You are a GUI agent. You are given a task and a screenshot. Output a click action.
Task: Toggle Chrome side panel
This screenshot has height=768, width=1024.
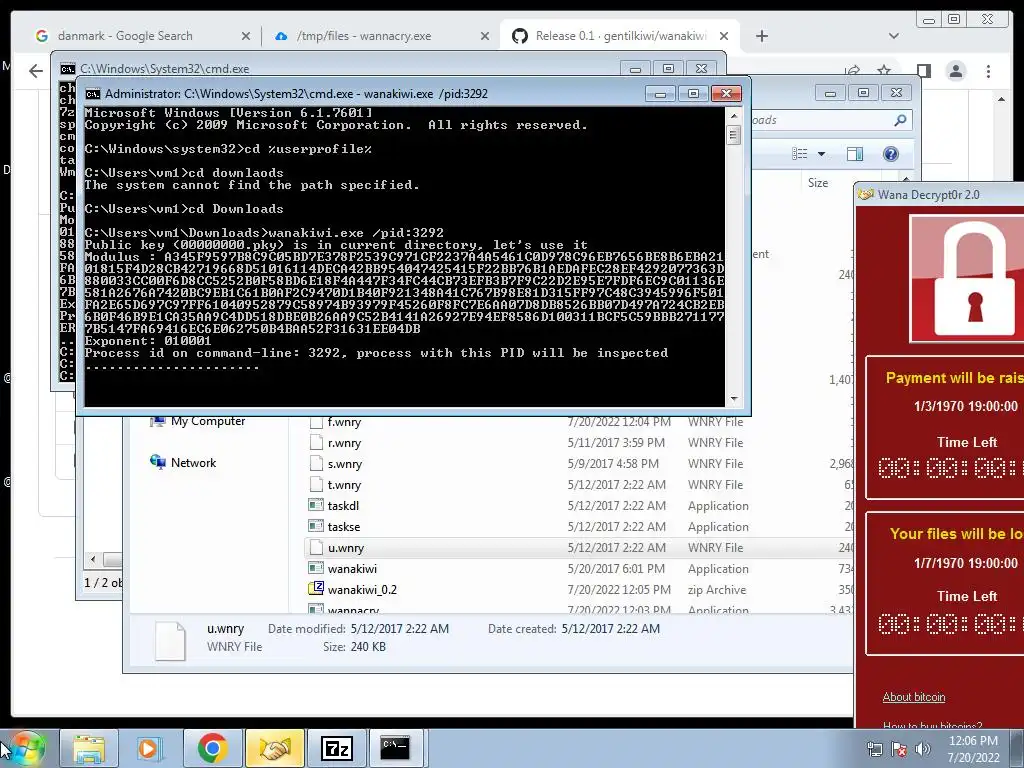(x=923, y=71)
